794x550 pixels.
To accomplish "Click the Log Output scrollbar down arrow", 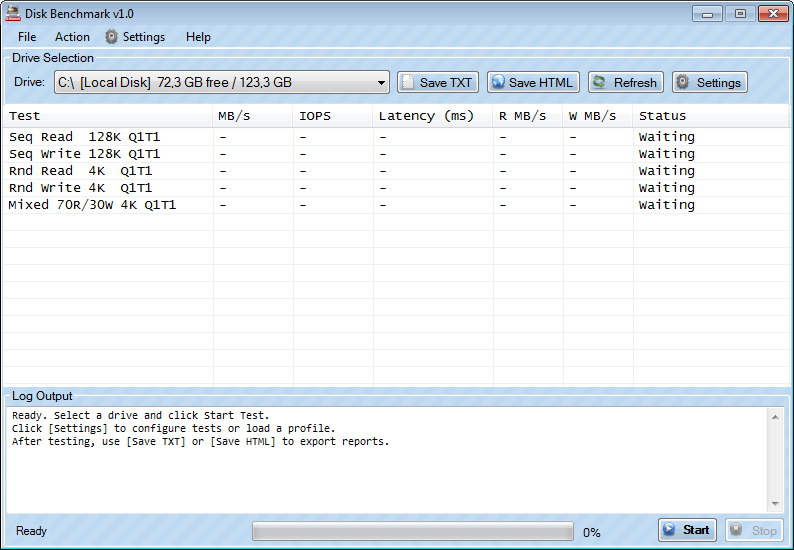I will point(775,503).
